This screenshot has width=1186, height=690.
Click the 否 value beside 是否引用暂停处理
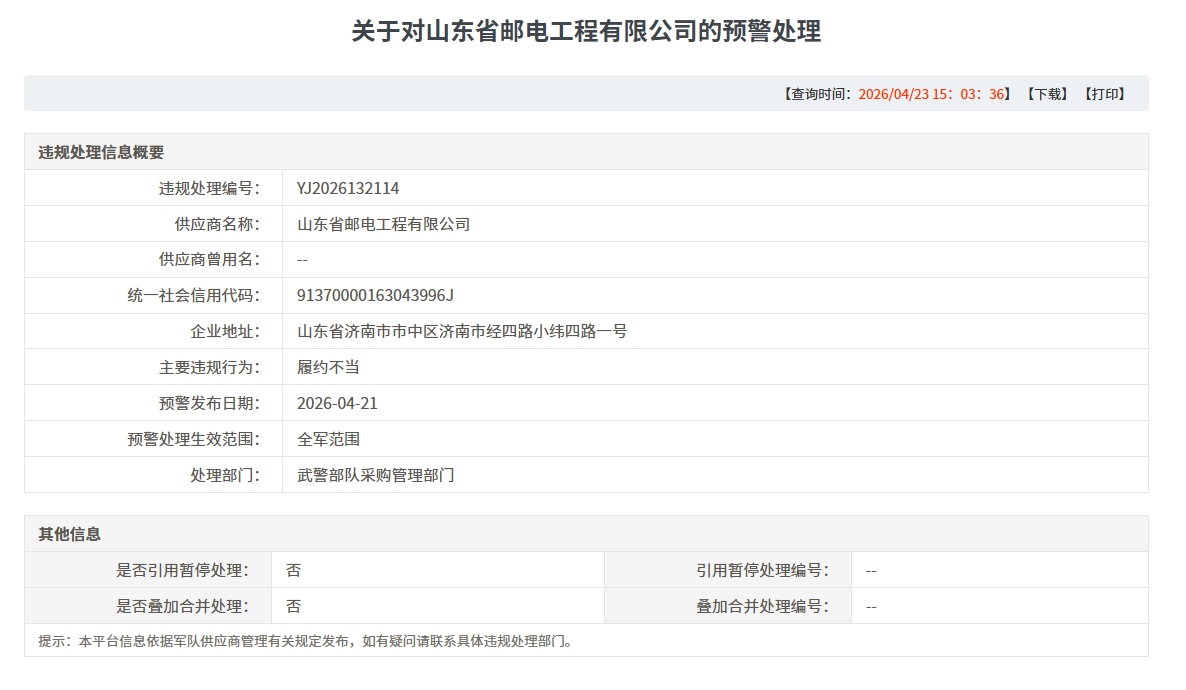tap(293, 570)
